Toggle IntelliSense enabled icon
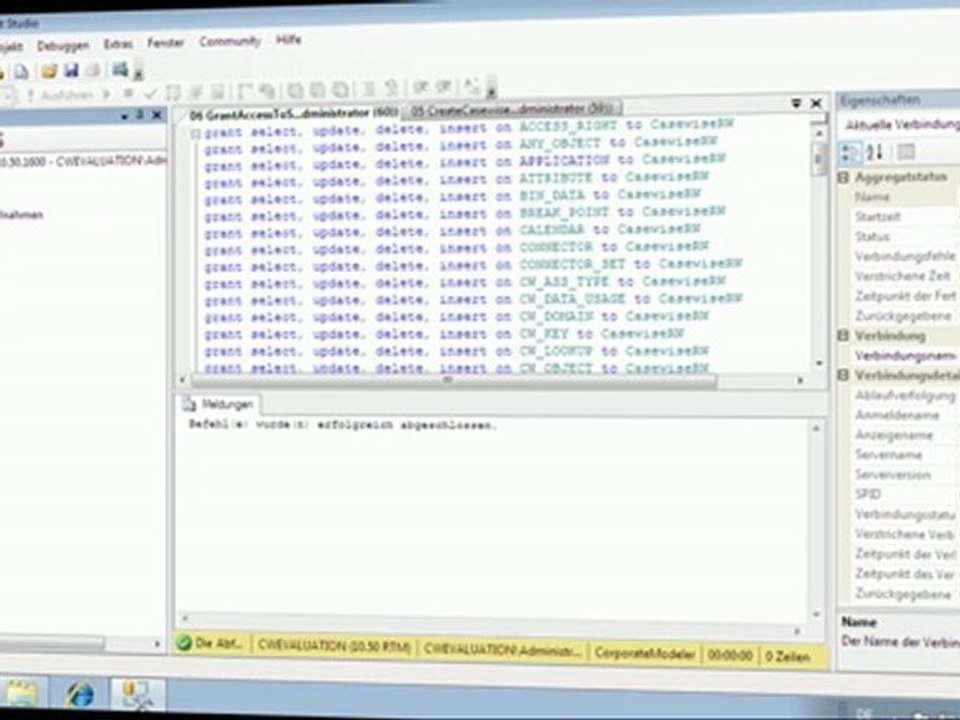This screenshot has width=960, height=720. (217, 92)
